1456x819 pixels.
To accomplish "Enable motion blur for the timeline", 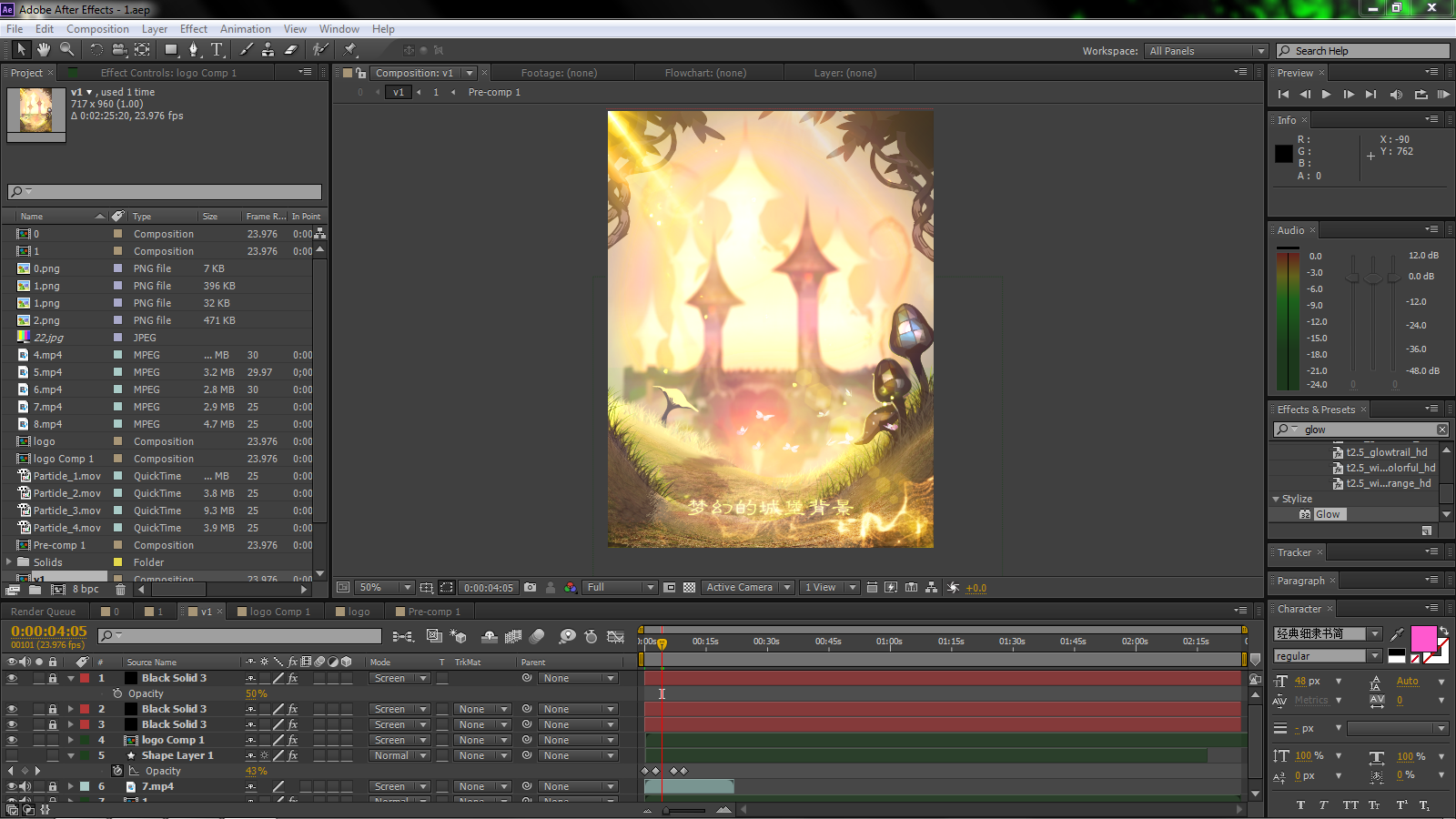I will tap(537, 636).
